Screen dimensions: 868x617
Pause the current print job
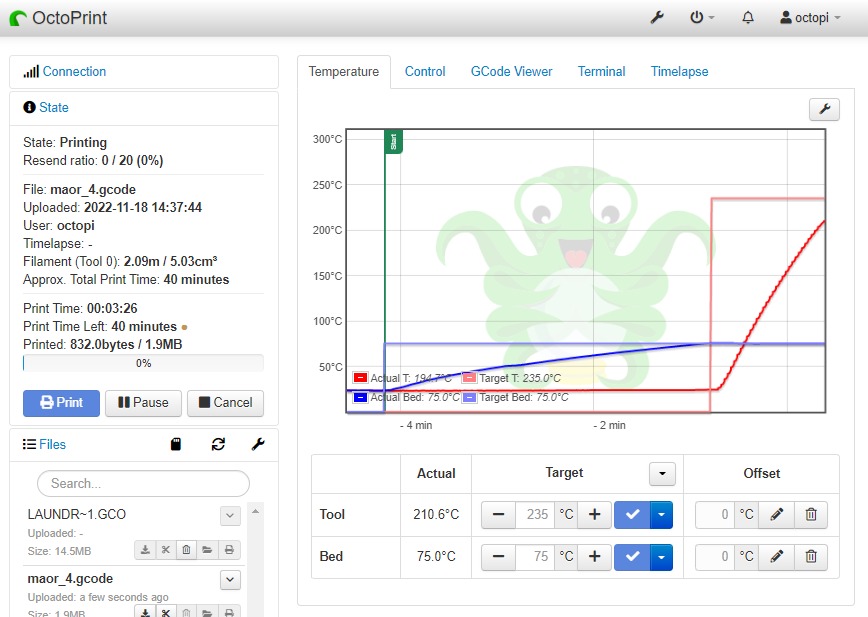[143, 403]
